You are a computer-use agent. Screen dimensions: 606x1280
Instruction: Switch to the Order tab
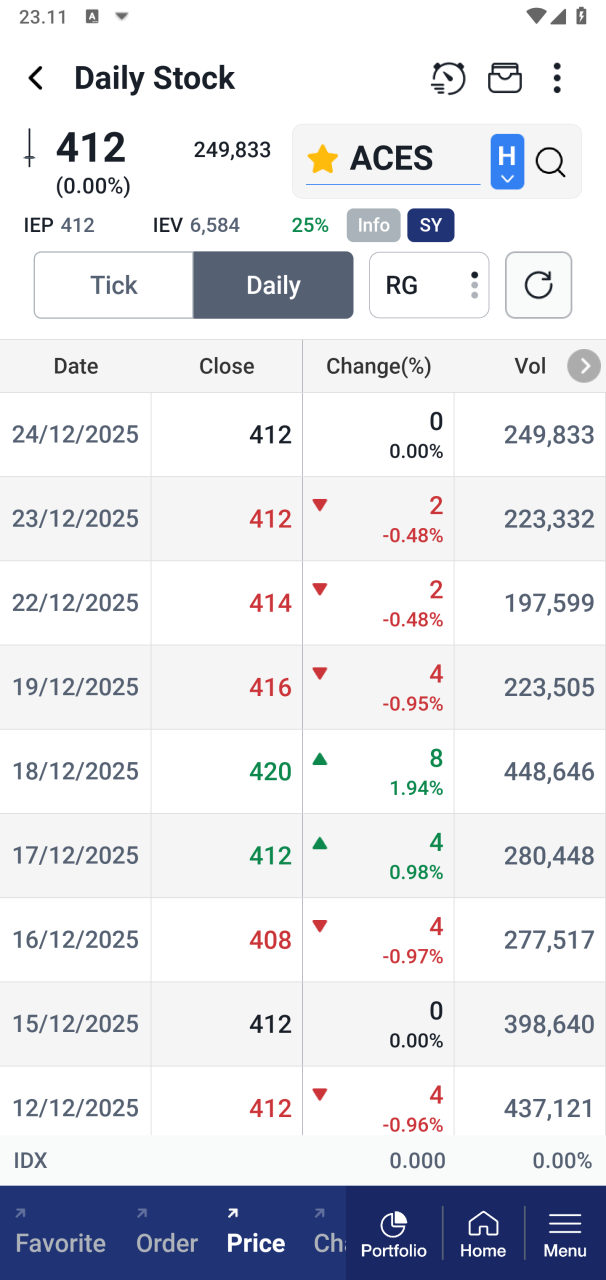click(x=167, y=1242)
